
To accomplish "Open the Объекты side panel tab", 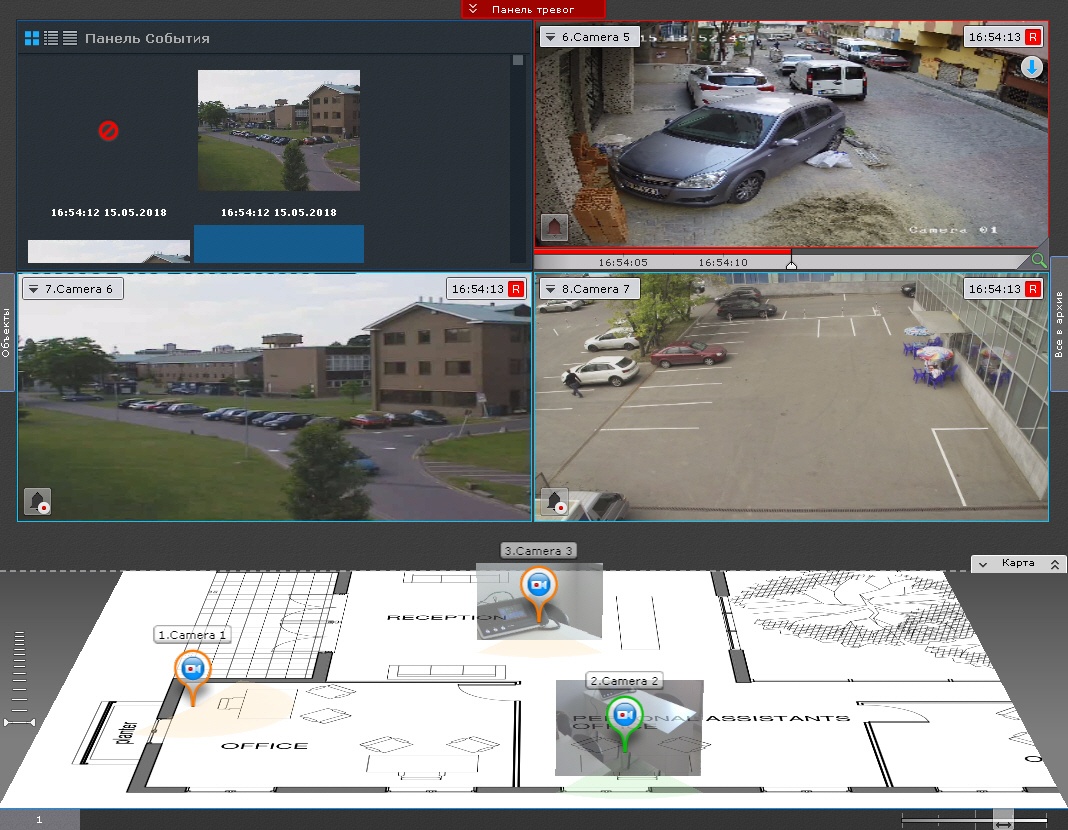I will click(7, 332).
